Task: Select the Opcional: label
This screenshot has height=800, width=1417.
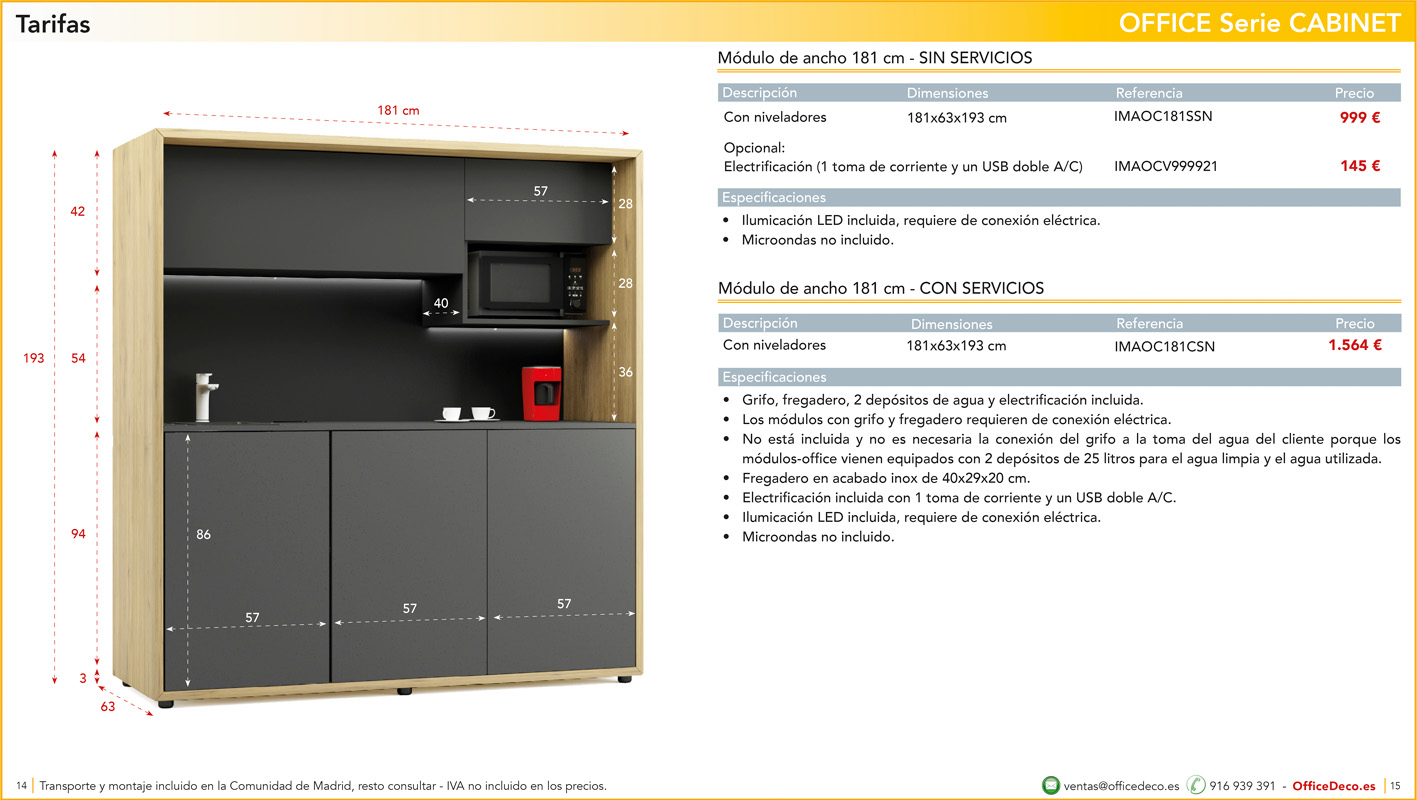Action: [755, 148]
